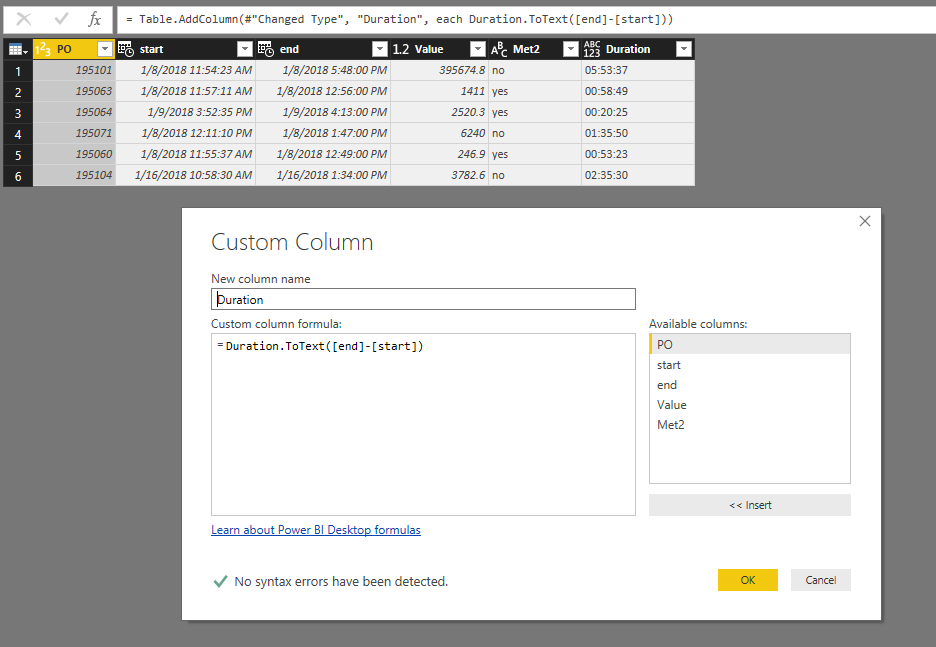This screenshot has width=936, height=647.
Task: Click Value cell 6240
Action: pyautogui.click(x=439, y=133)
